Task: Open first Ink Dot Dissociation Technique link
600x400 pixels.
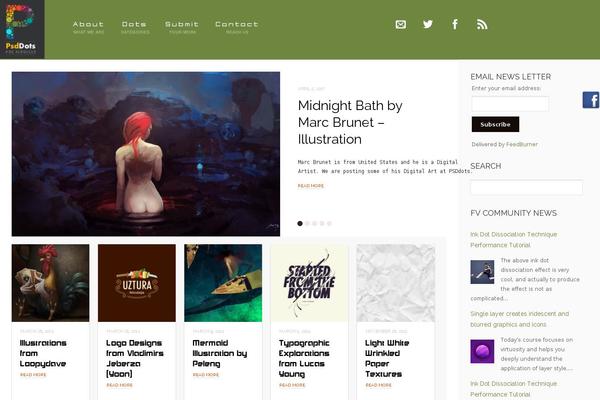Action: tap(514, 240)
